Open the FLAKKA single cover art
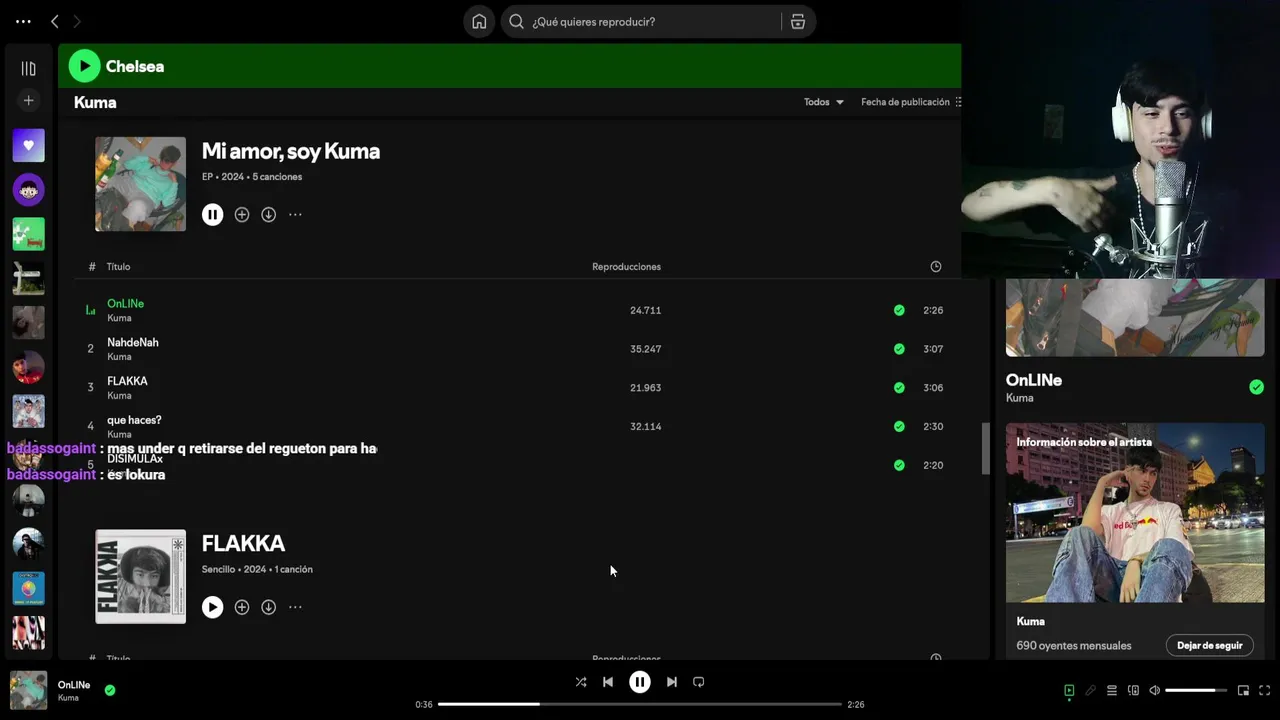Image resolution: width=1280 pixels, height=720 pixels. pyautogui.click(x=140, y=576)
